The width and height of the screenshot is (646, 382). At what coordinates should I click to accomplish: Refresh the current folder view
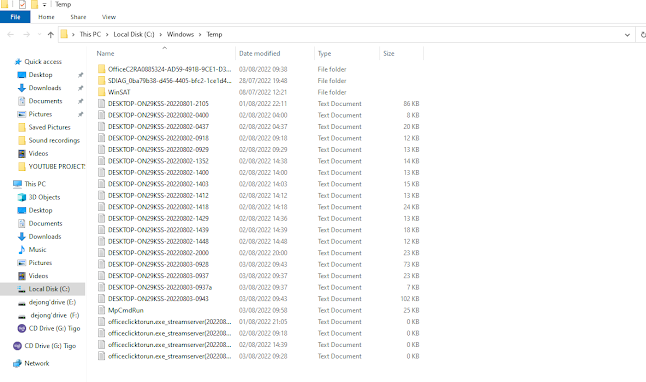click(642, 35)
